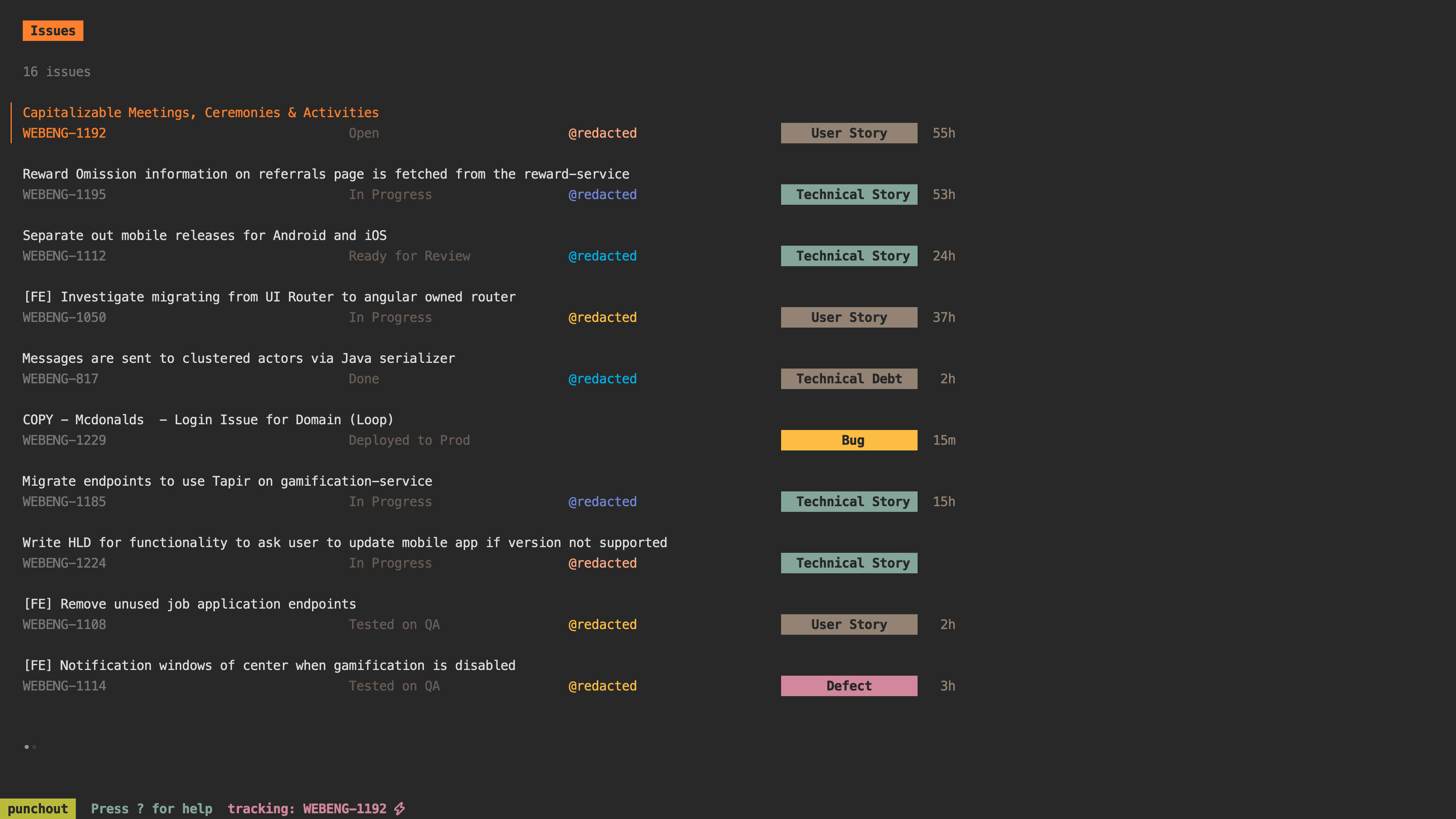
Task: Click the Technical Story badge for WEBENG-1224
Action: pyautogui.click(x=849, y=563)
